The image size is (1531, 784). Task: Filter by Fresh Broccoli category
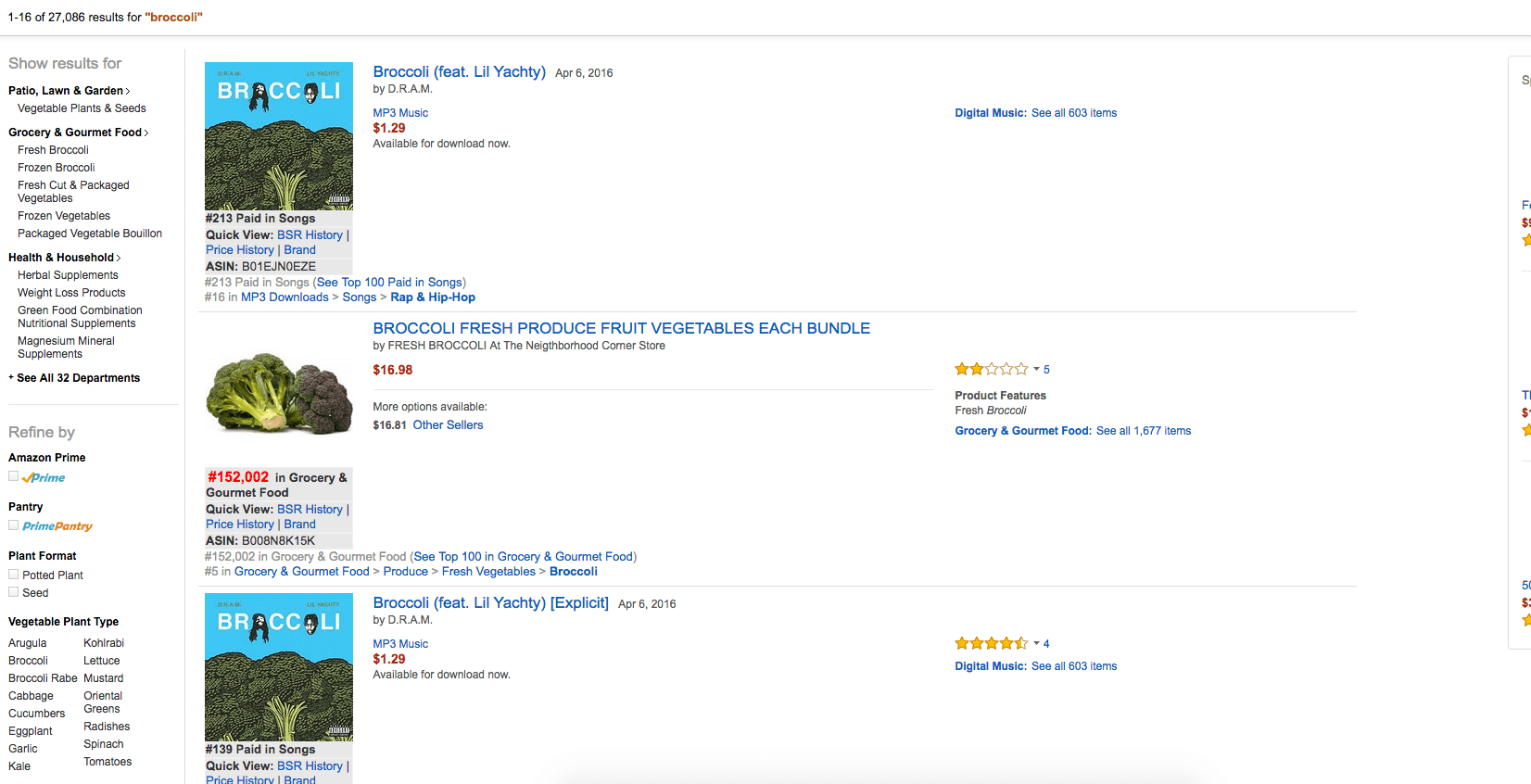click(53, 150)
